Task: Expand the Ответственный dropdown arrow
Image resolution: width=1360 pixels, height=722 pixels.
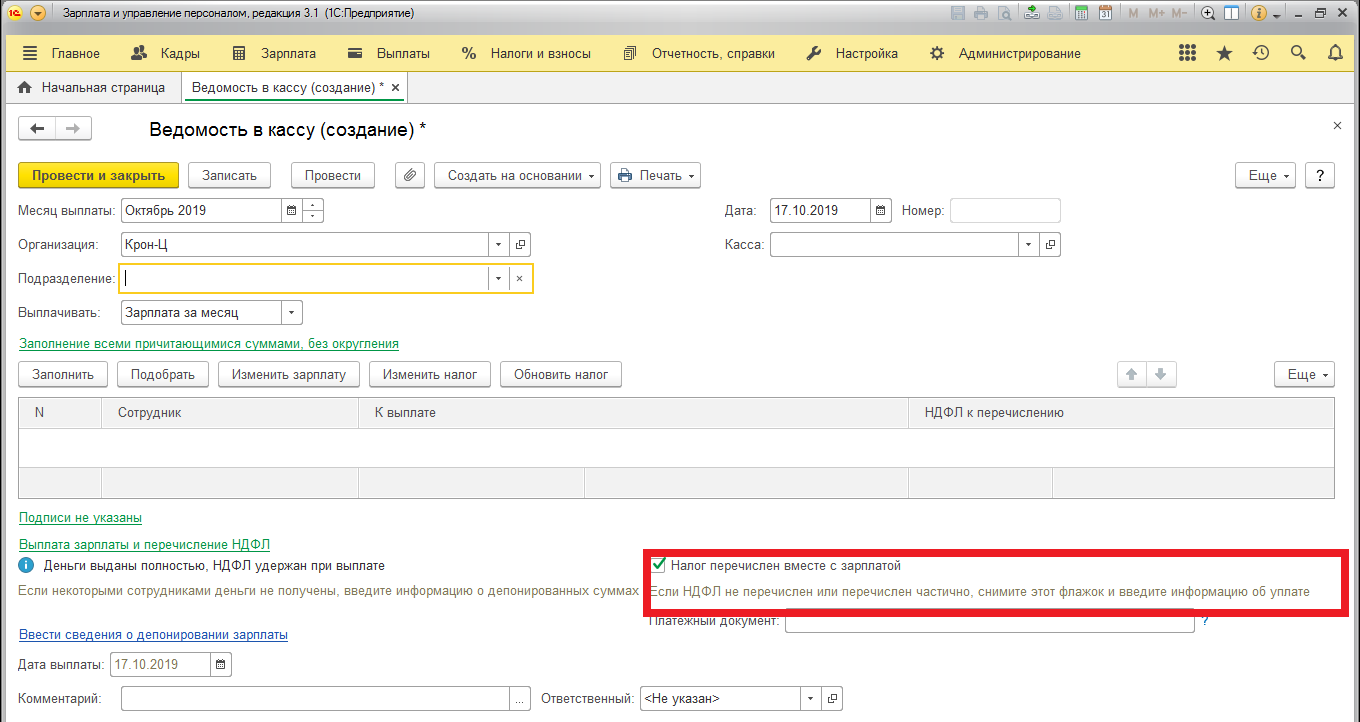Action: pyautogui.click(x=810, y=698)
